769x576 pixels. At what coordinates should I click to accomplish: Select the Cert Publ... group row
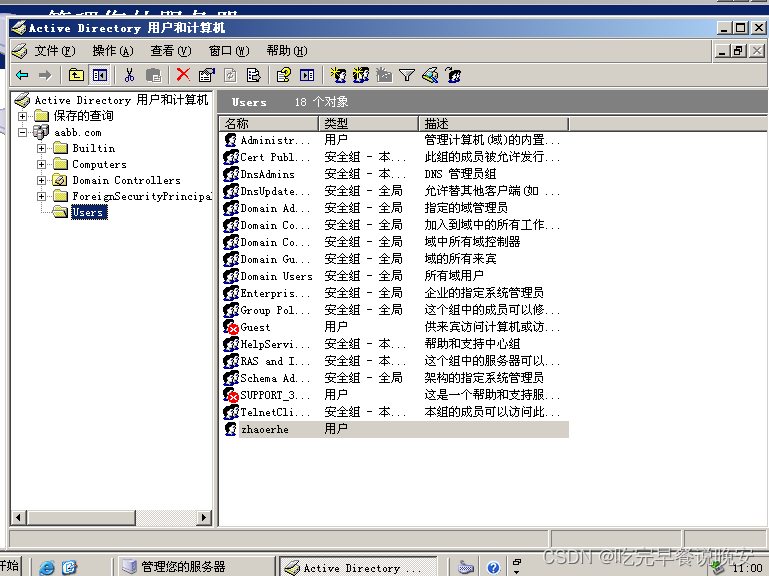coord(394,157)
